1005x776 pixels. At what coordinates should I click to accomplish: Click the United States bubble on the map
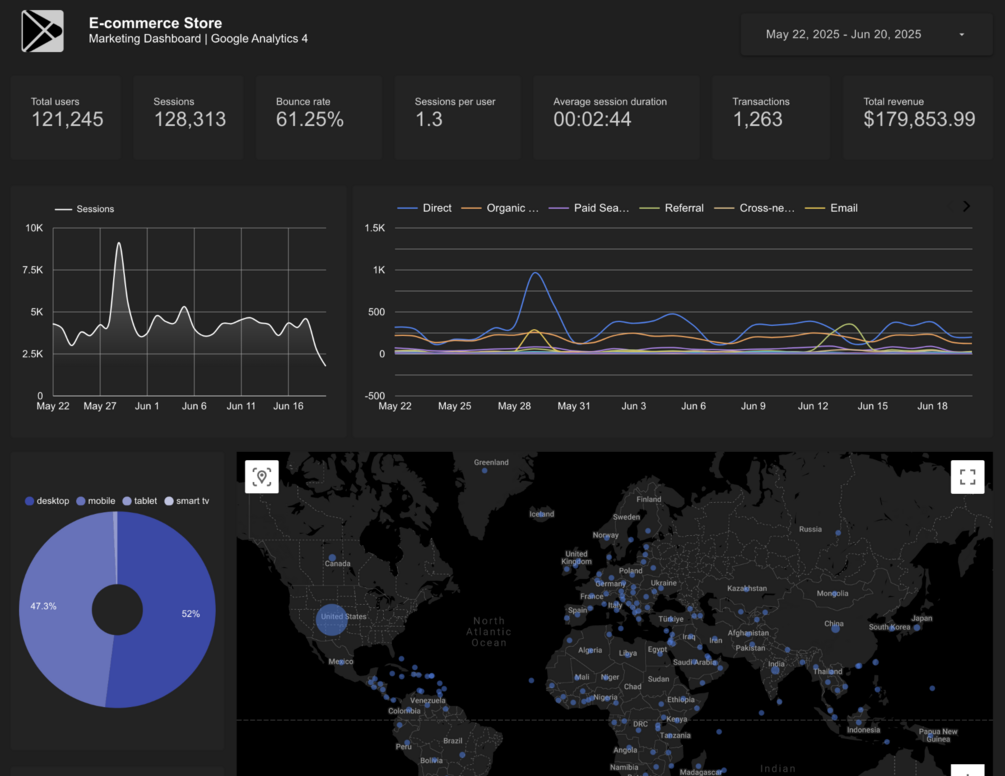tap(333, 619)
